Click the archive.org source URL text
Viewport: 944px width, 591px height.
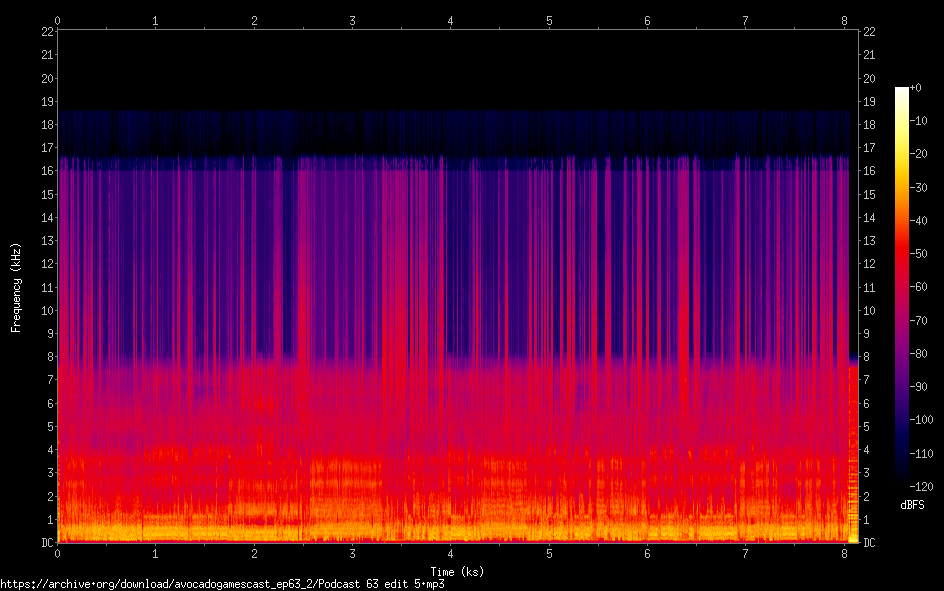click(222, 584)
